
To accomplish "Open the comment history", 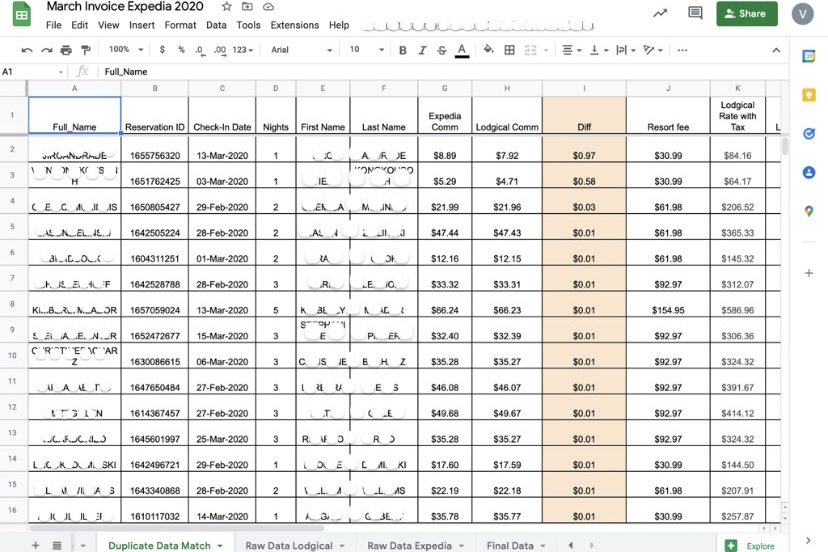I will point(695,13).
